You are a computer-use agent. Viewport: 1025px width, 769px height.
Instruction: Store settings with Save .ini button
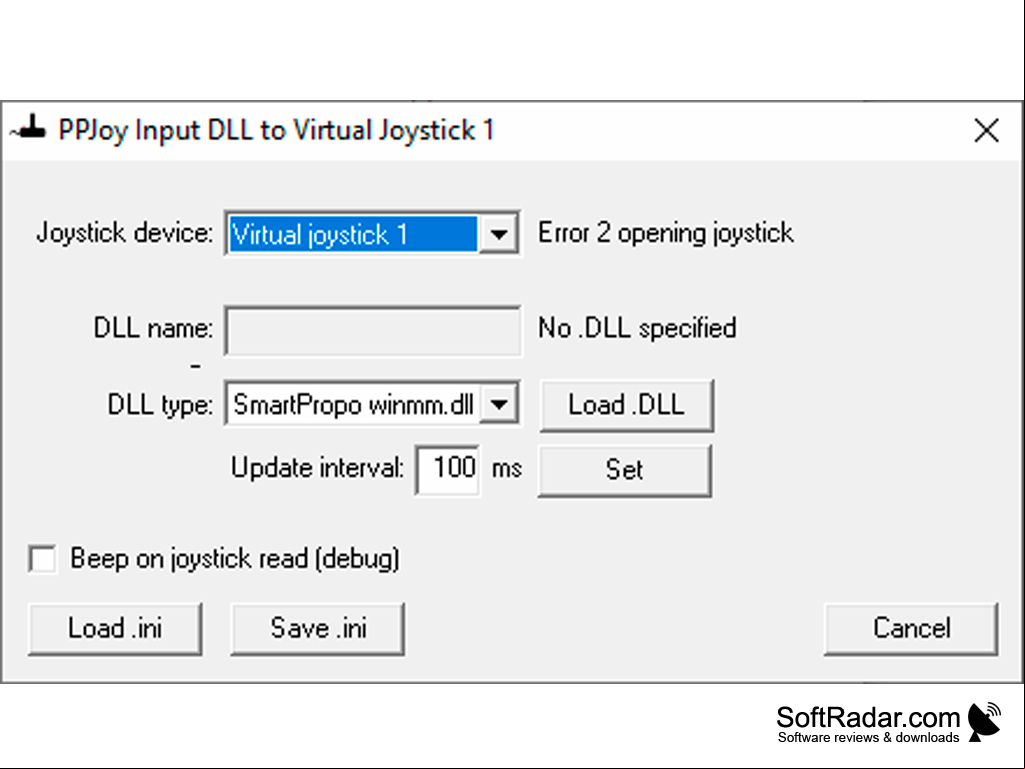318,628
